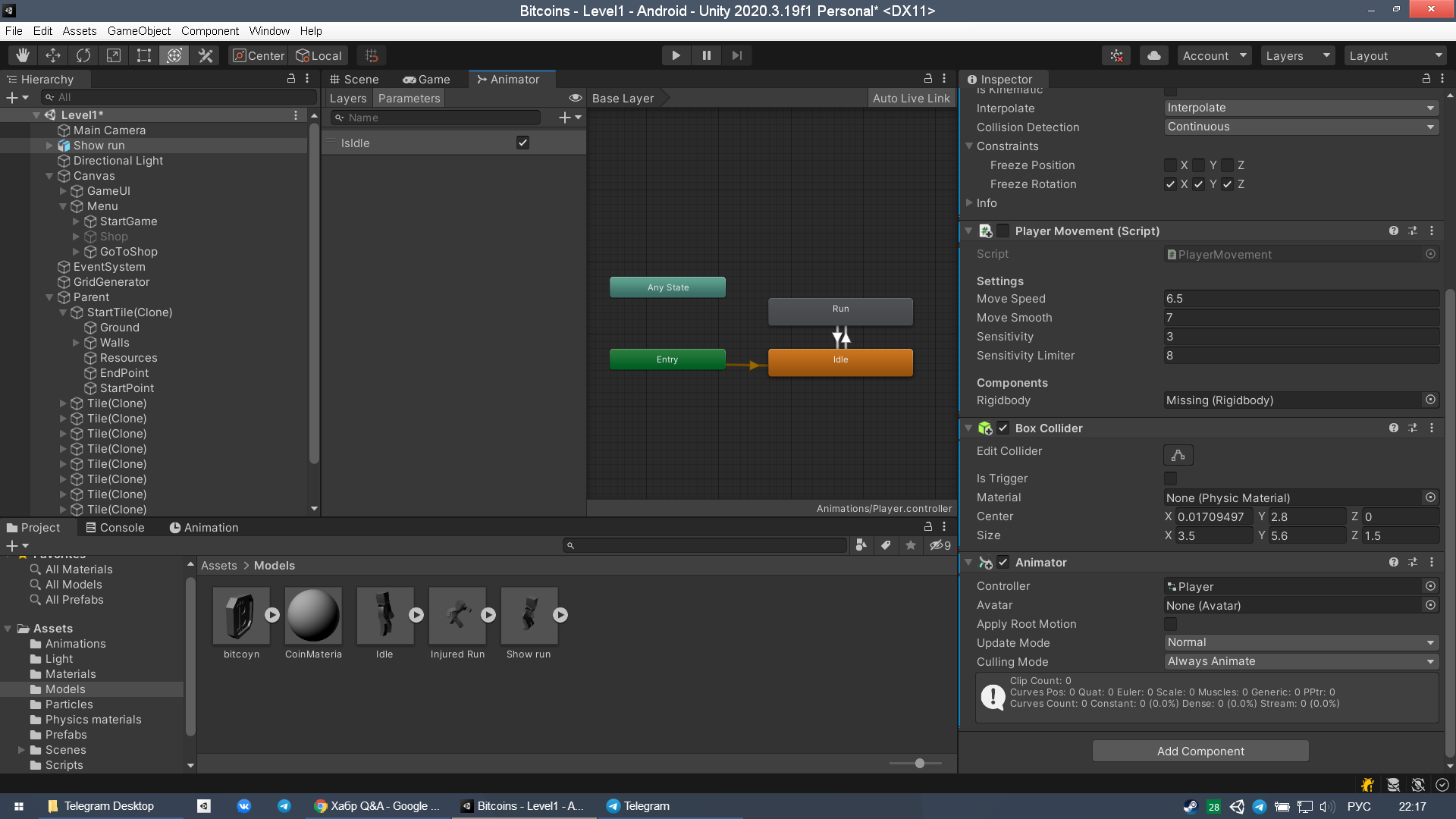Toggle Auto Live Link button

click(x=911, y=98)
